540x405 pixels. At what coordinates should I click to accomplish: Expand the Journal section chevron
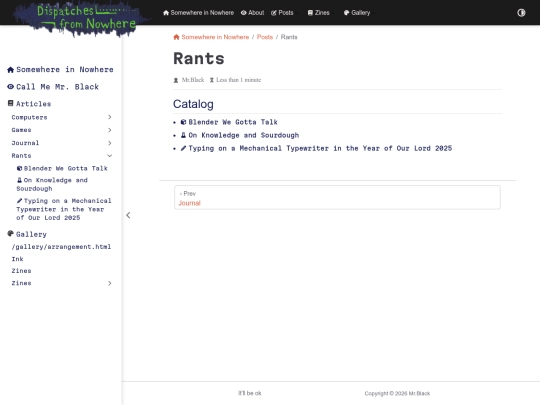(x=110, y=143)
